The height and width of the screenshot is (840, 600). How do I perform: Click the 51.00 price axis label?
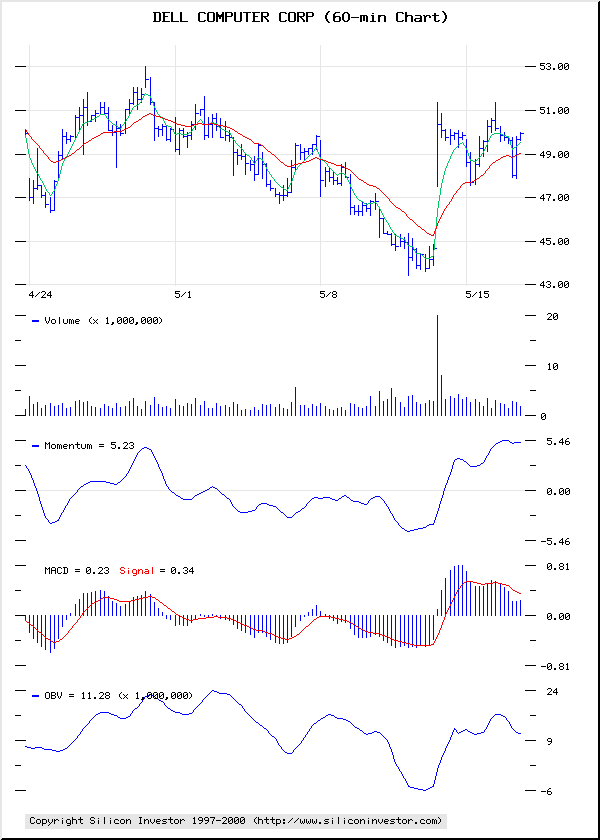click(x=554, y=110)
